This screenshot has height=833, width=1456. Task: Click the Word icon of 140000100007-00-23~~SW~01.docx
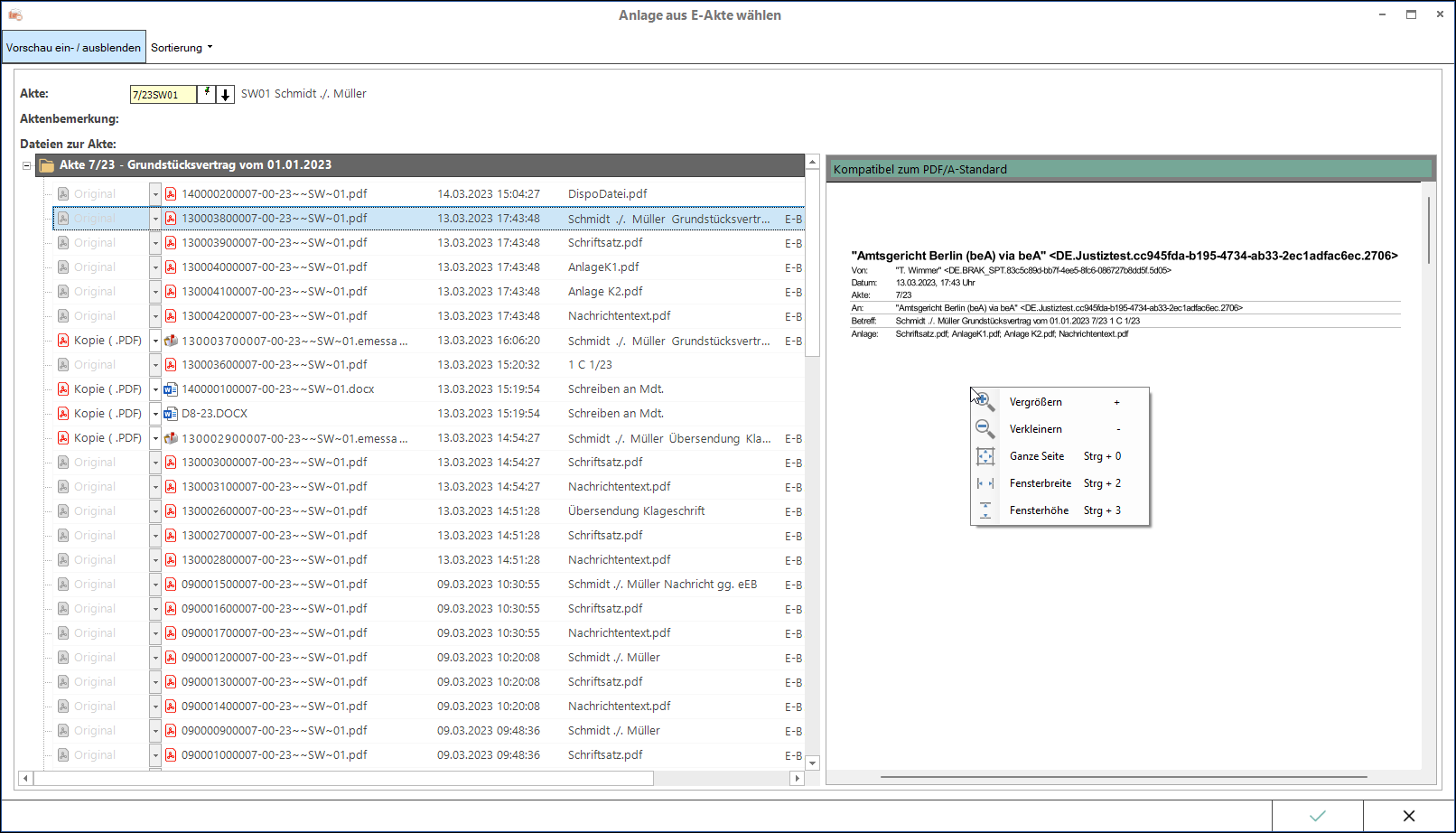coord(171,389)
